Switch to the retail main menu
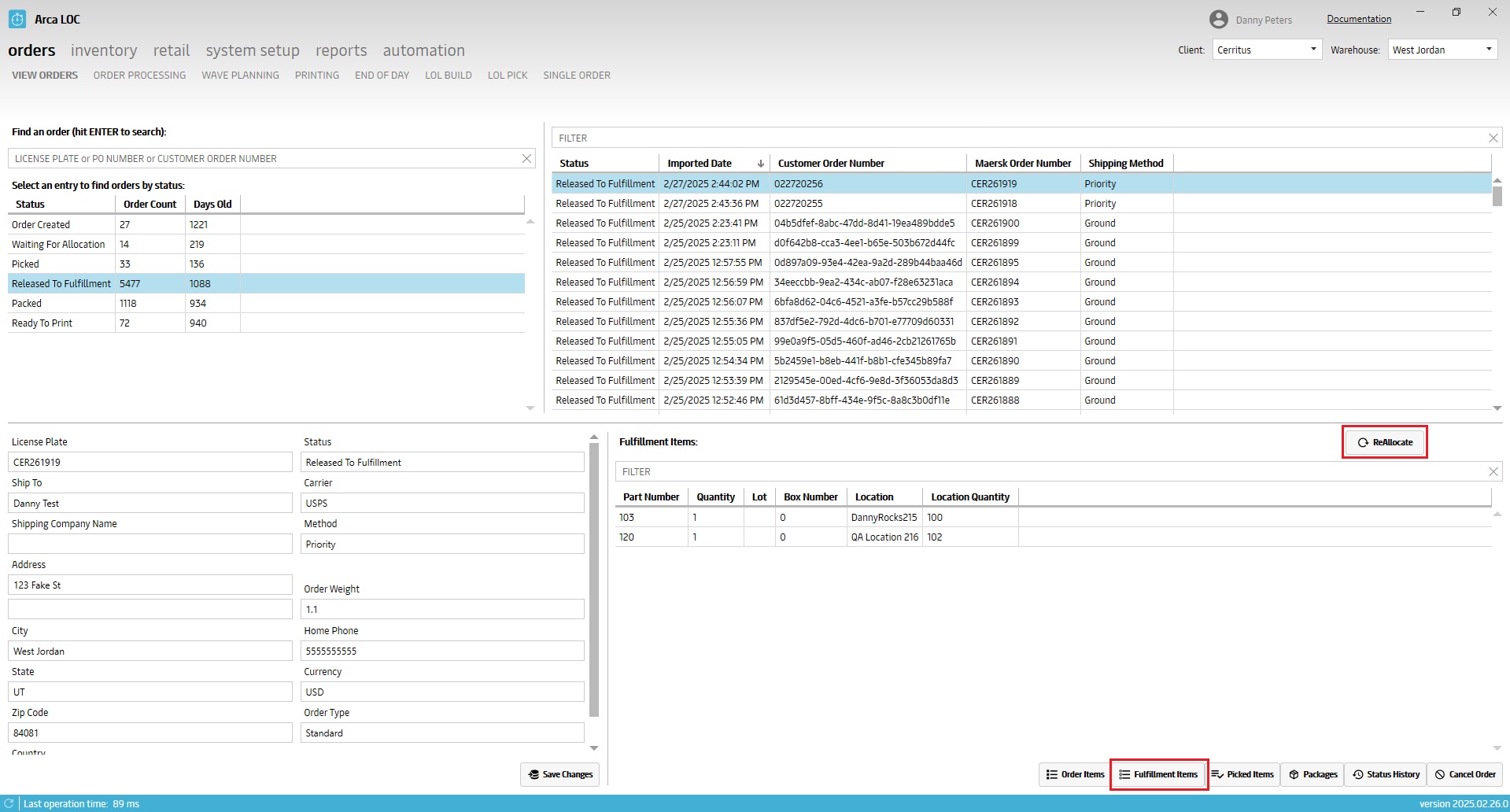Image resolution: width=1510 pixels, height=812 pixels. click(172, 50)
